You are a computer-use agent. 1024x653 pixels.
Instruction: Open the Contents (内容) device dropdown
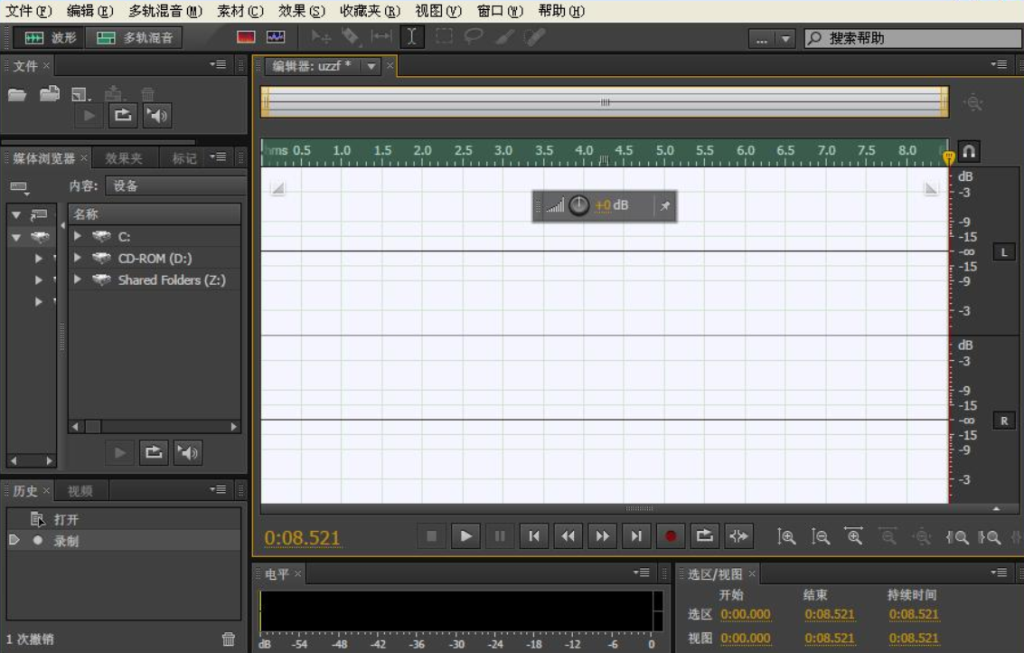tap(176, 185)
